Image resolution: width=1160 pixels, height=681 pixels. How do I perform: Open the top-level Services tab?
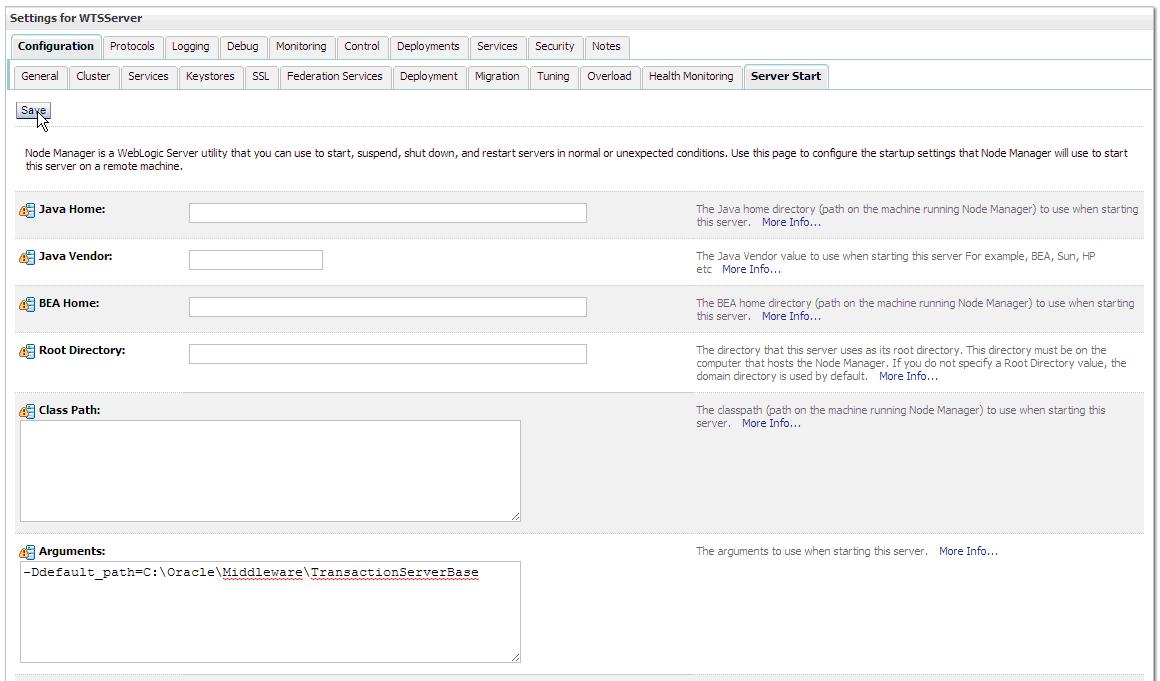(x=497, y=47)
